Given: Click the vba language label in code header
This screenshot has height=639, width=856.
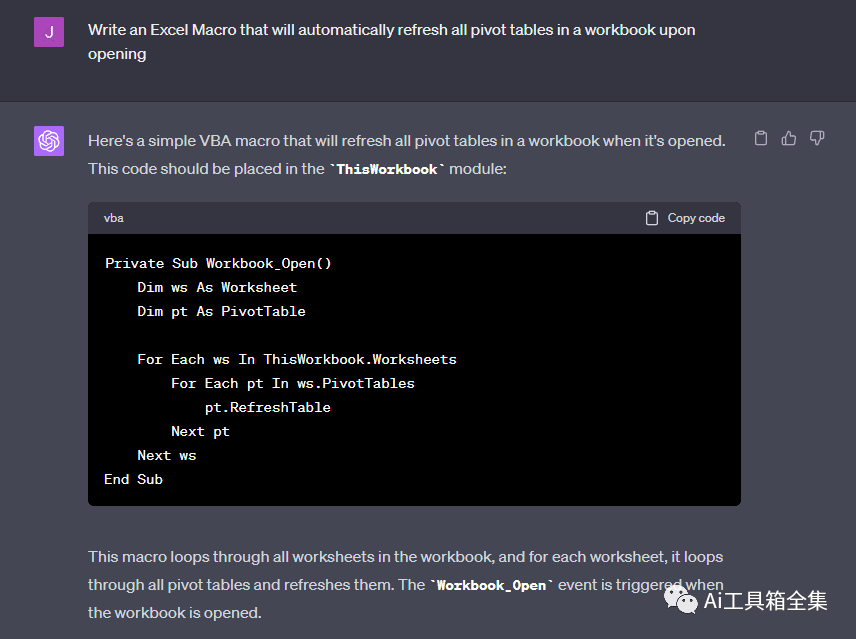Looking at the screenshot, I should pos(113,218).
